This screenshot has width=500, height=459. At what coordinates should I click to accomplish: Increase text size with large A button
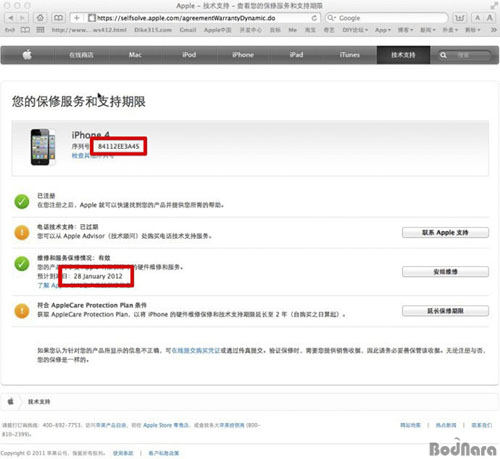click(489, 18)
